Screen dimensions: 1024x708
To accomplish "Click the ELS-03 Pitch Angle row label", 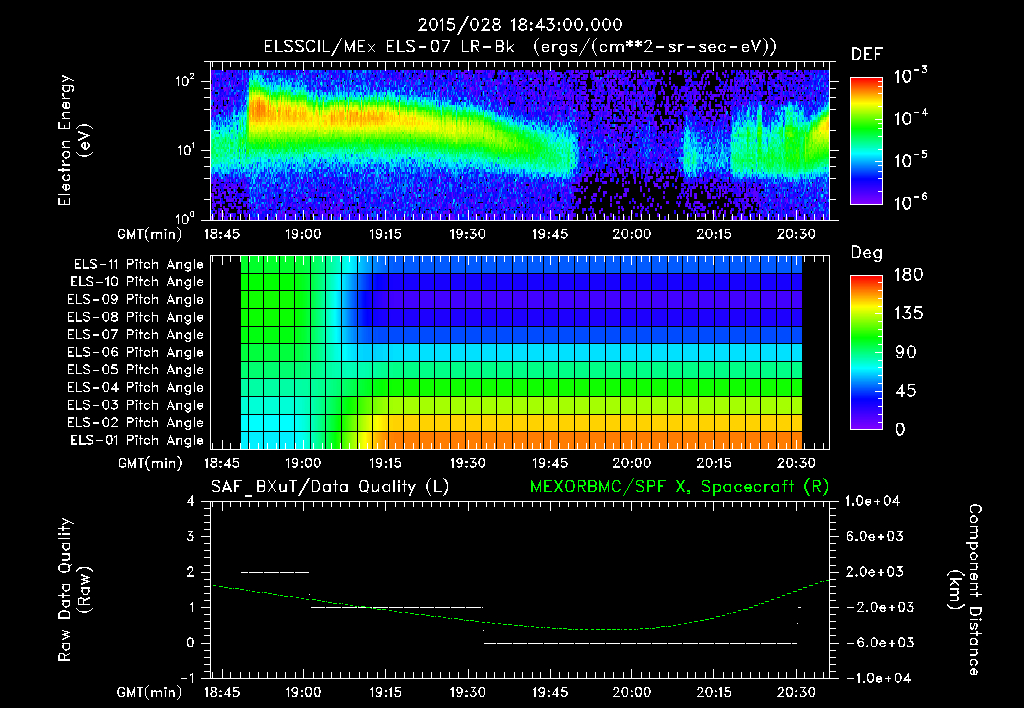I will tap(136, 405).
